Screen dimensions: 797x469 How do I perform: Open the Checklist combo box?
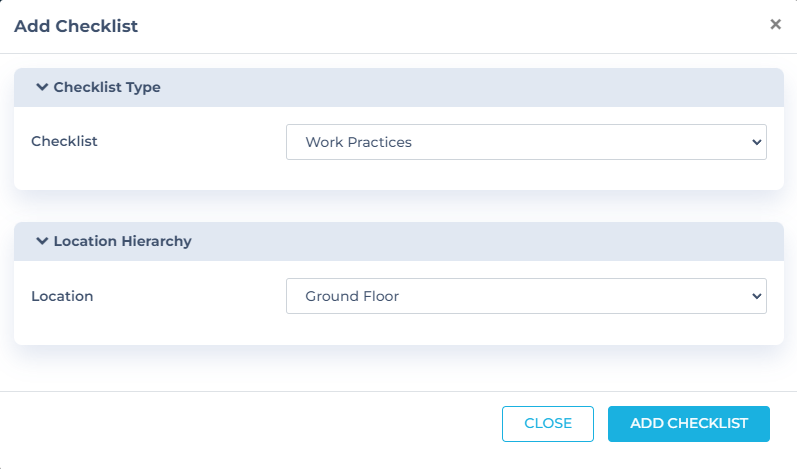(x=526, y=142)
